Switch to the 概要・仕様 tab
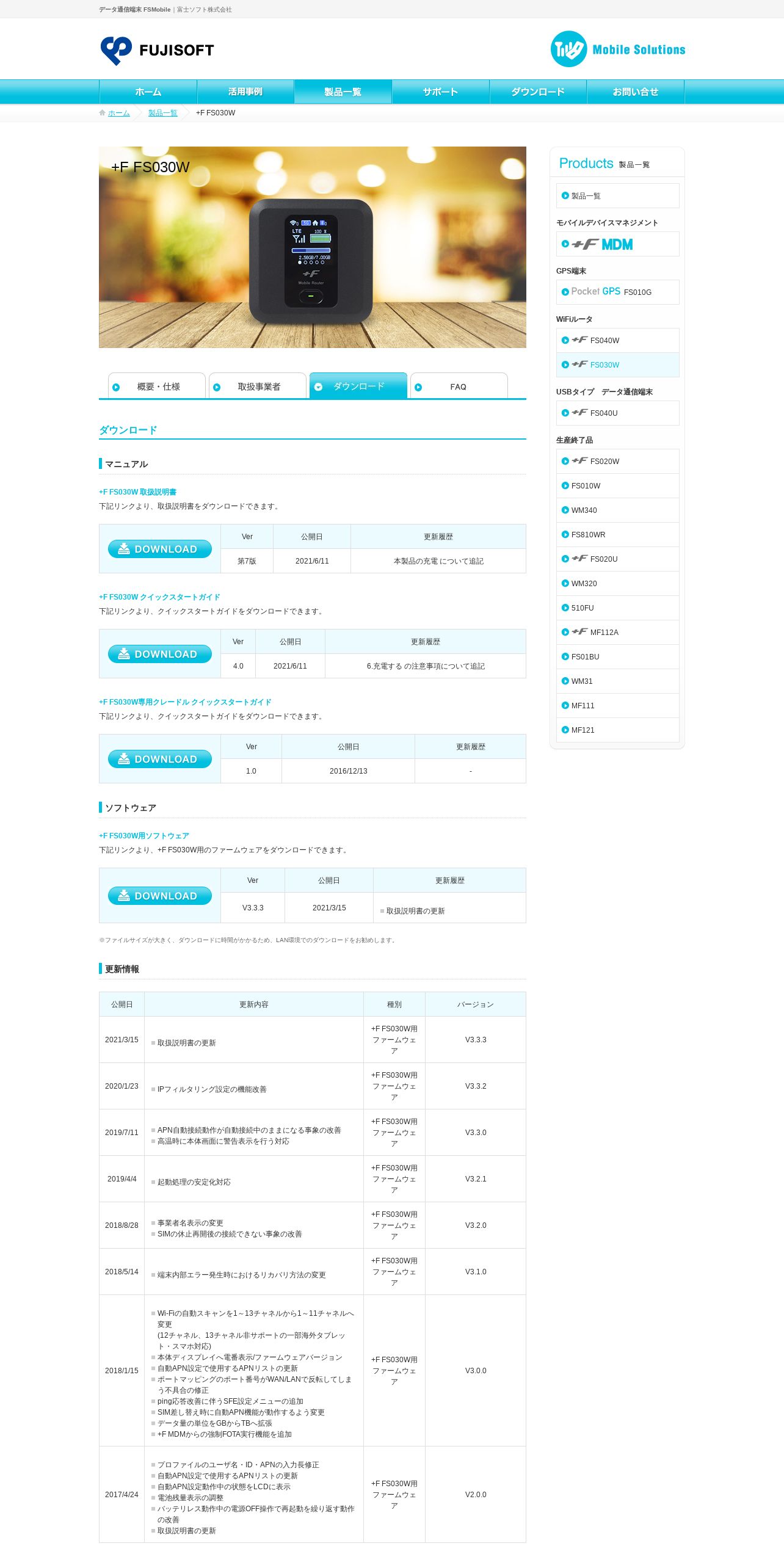The image size is (784, 1568). pyautogui.click(x=157, y=386)
